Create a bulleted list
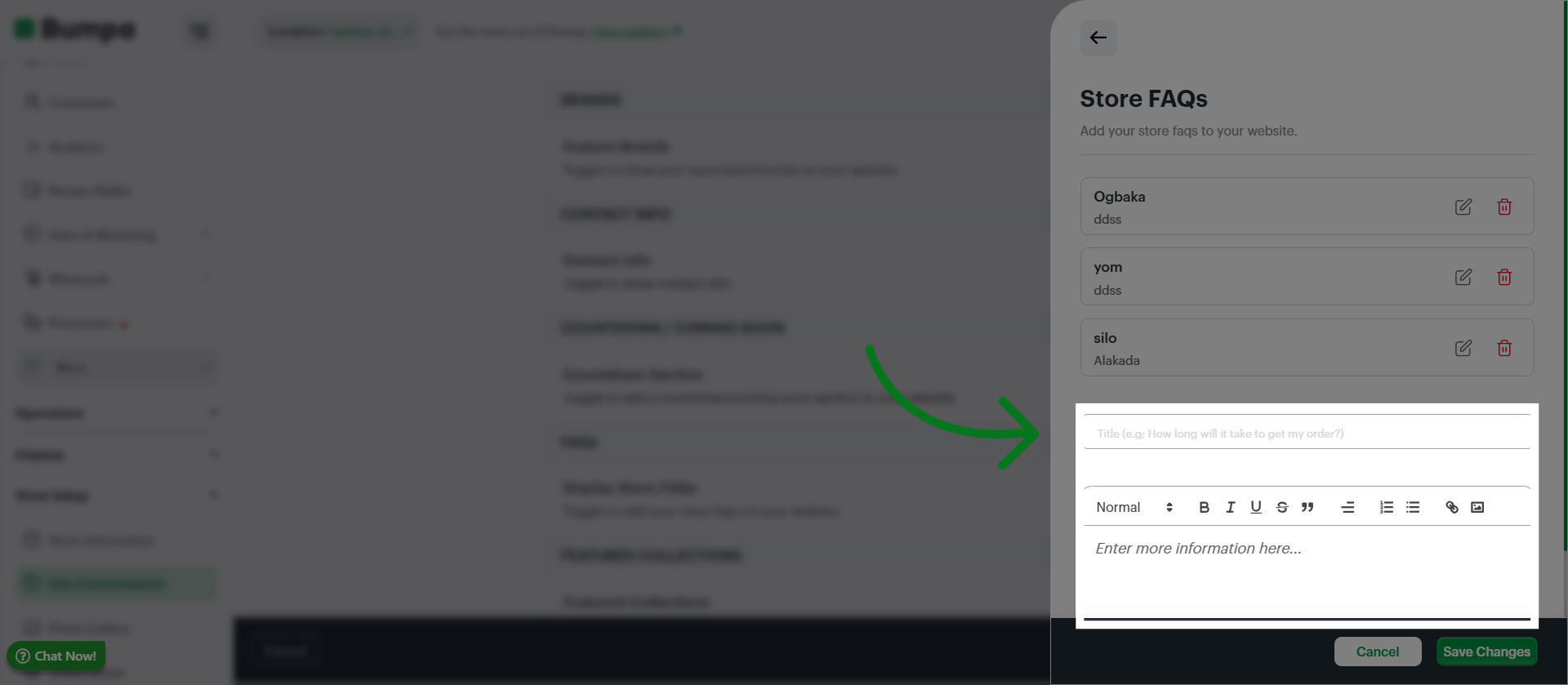Image resolution: width=1568 pixels, height=685 pixels. coord(1413,507)
